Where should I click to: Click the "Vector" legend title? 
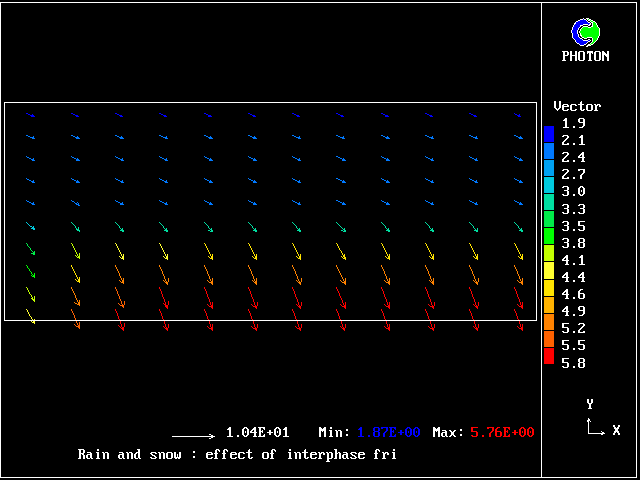click(x=577, y=106)
